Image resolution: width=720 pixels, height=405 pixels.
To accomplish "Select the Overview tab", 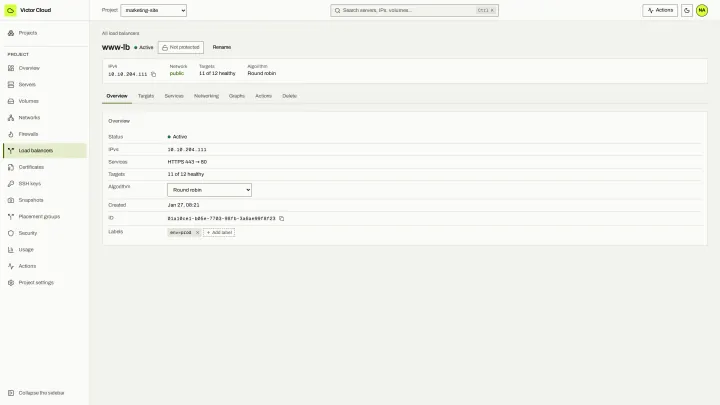I will click(x=117, y=96).
